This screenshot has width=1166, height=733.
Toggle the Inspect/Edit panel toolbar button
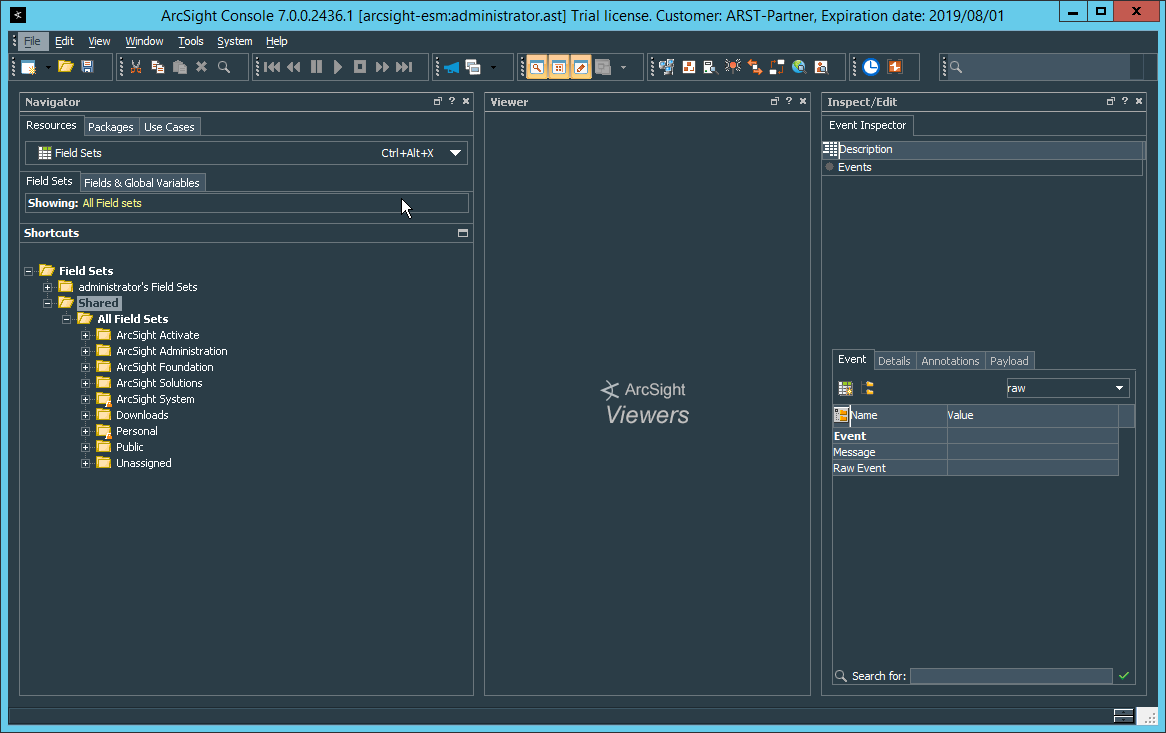(581, 67)
